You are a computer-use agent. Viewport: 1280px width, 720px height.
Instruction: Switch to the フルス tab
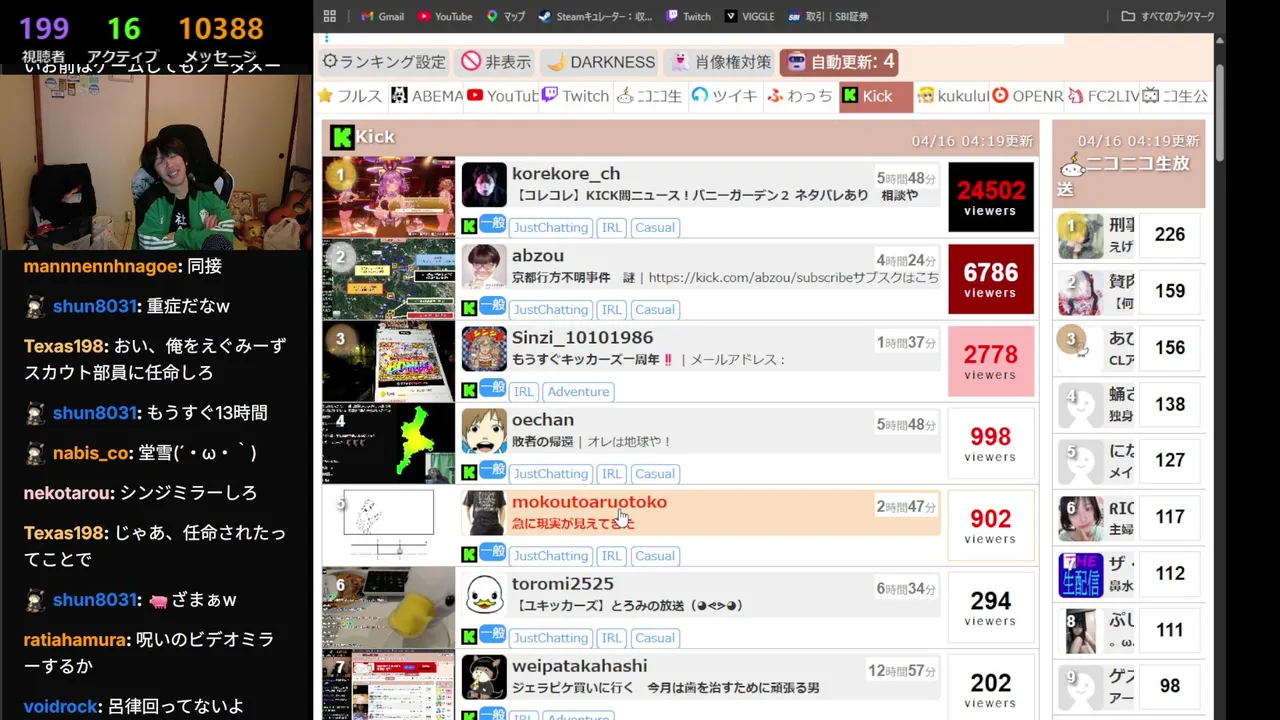click(x=350, y=96)
